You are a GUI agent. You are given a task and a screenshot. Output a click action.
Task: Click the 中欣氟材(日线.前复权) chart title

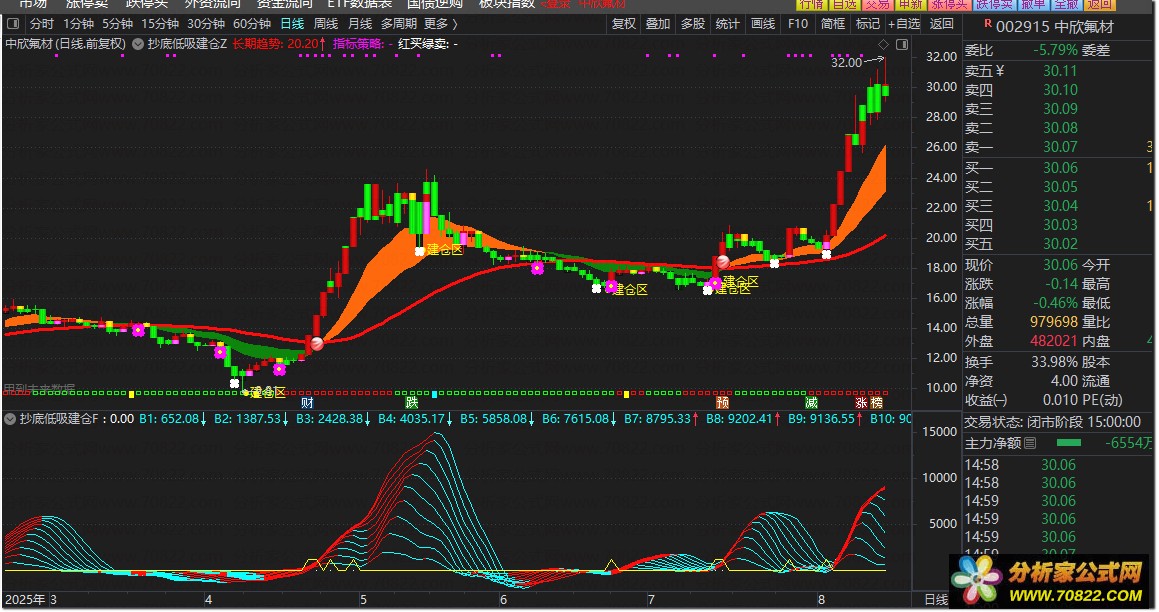(66, 44)
